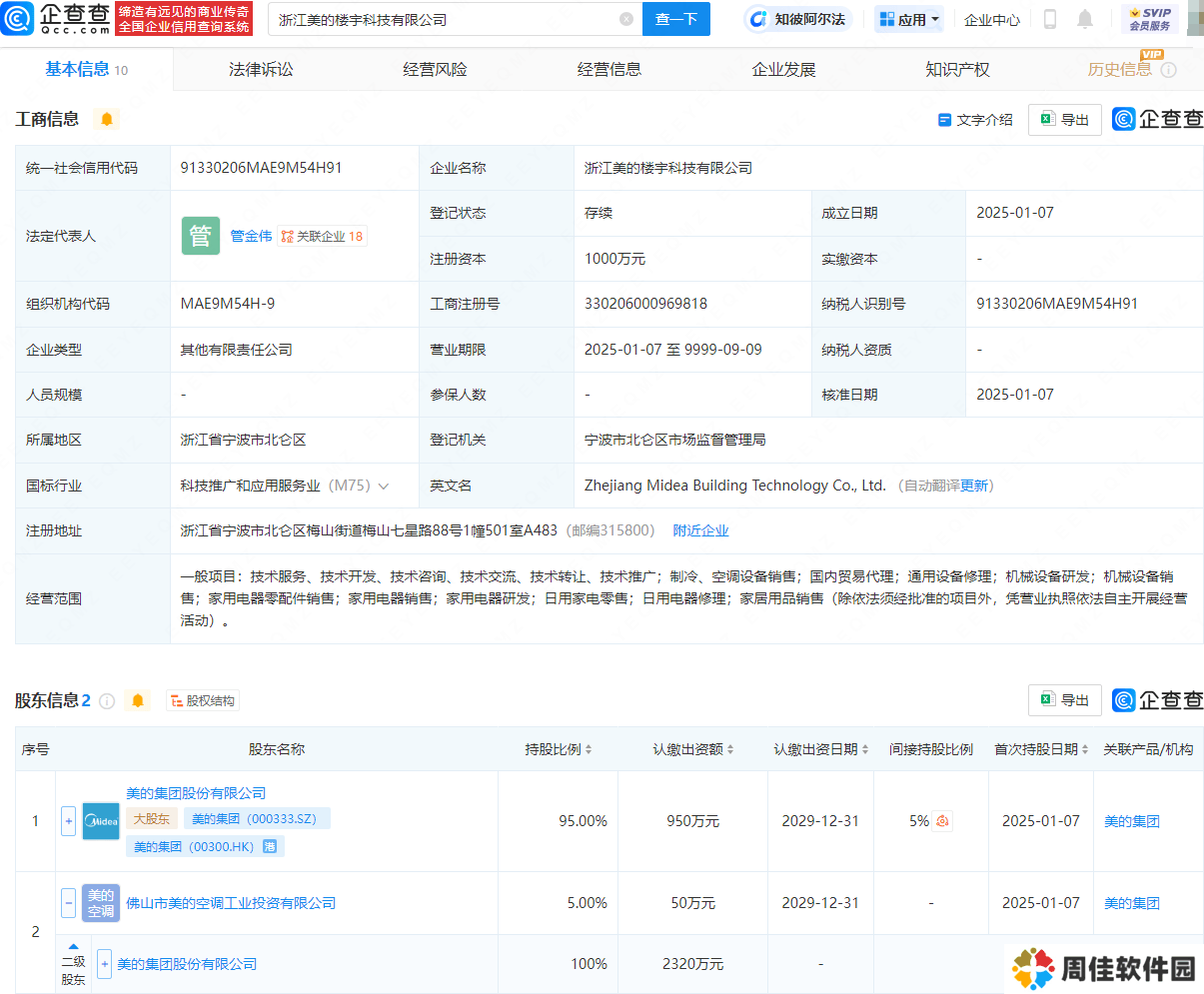The width and height of the screenshot is (1204, 994).
Task: Select 美的空调 logo in row 2
Action: tap(101, 903)
